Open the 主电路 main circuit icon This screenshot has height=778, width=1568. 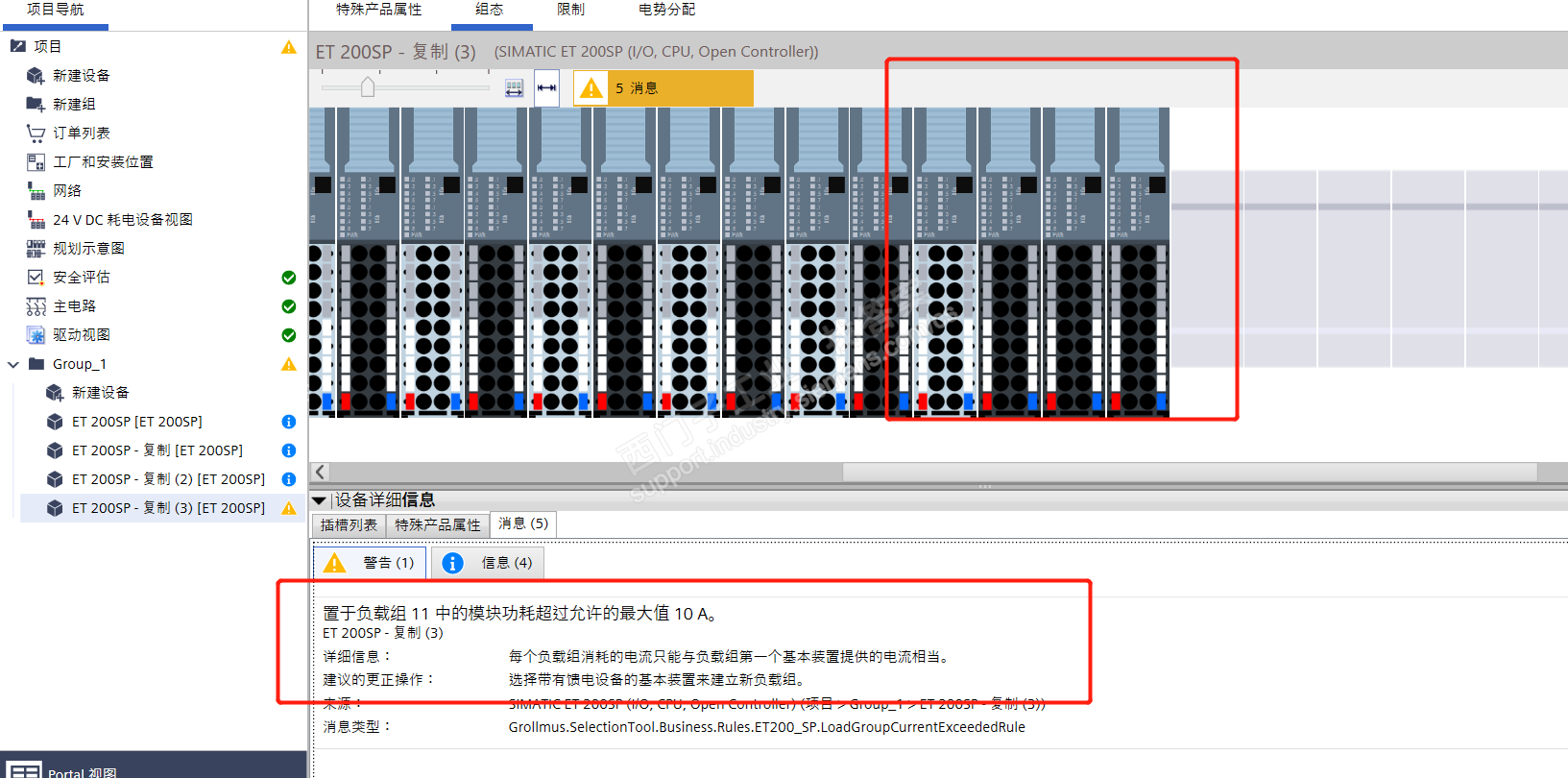(36, 305)
